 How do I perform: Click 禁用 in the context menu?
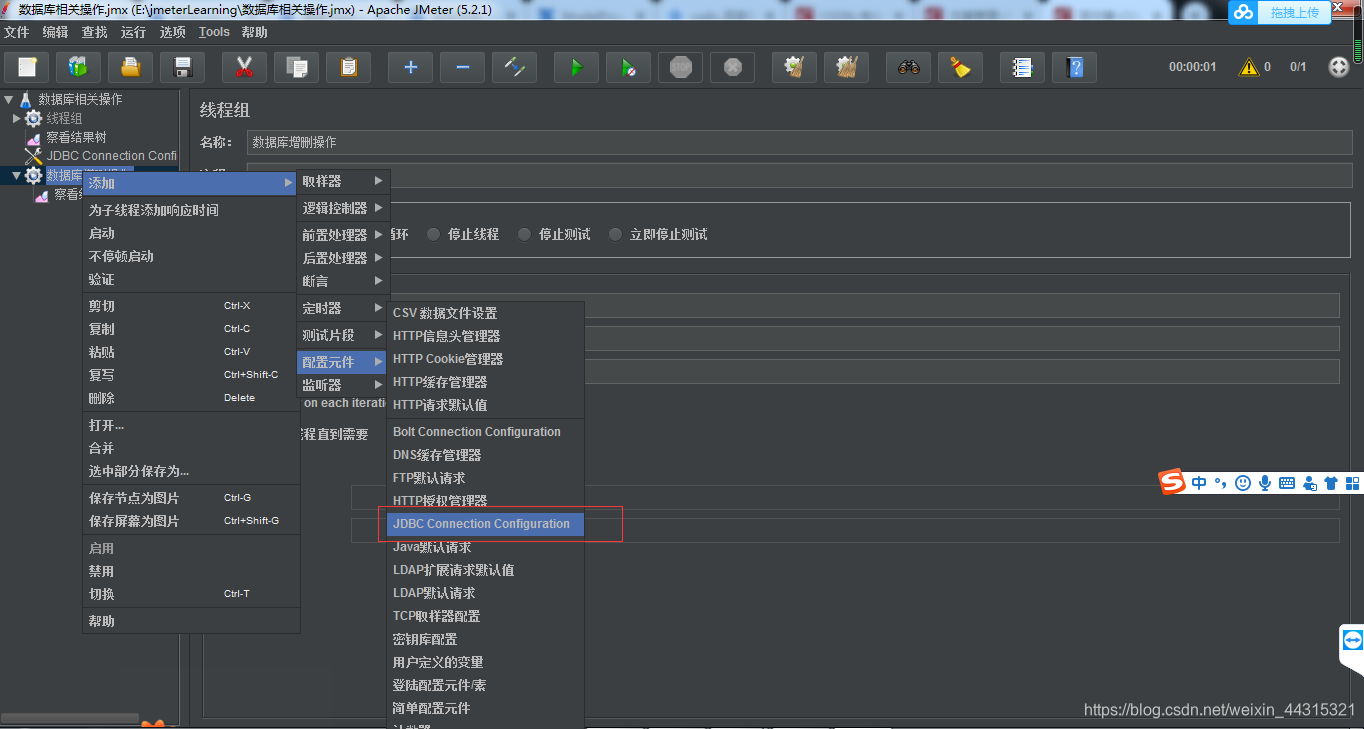point(190,571)
